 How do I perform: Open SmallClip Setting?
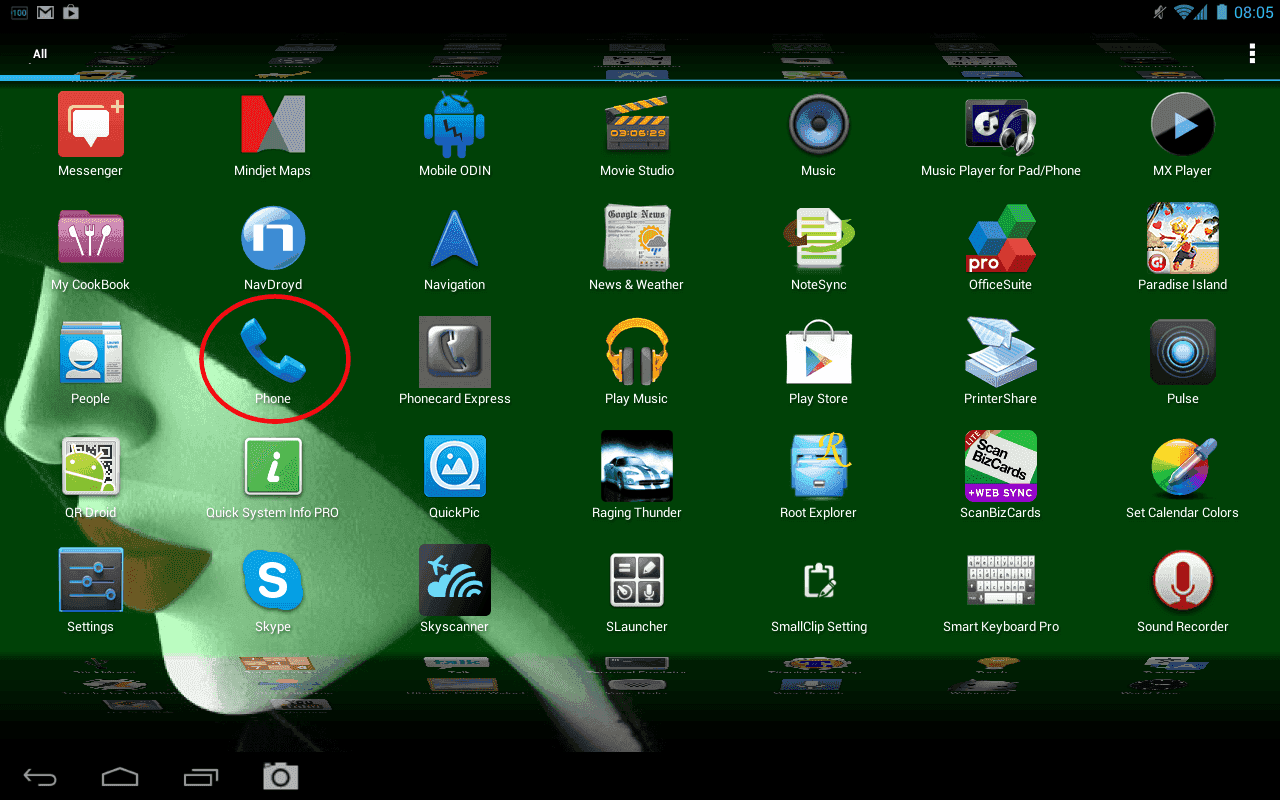pos(818,580)
